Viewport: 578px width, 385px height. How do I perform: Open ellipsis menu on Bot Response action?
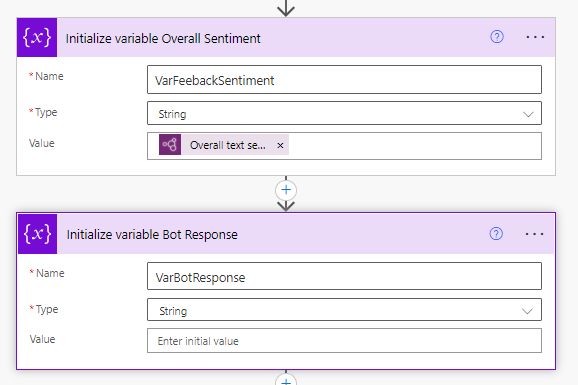[x=535, y=234]
